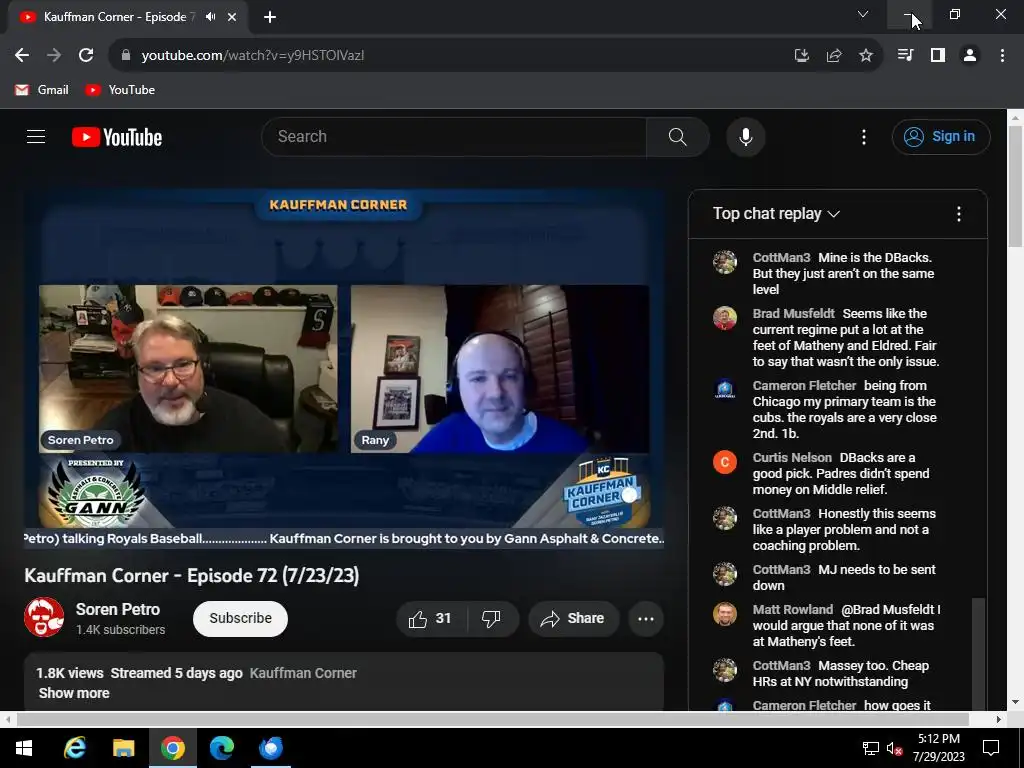Click Brad Musfeldt chat author name
Viewport: 1024px width, 768px height.
(793, 313)
